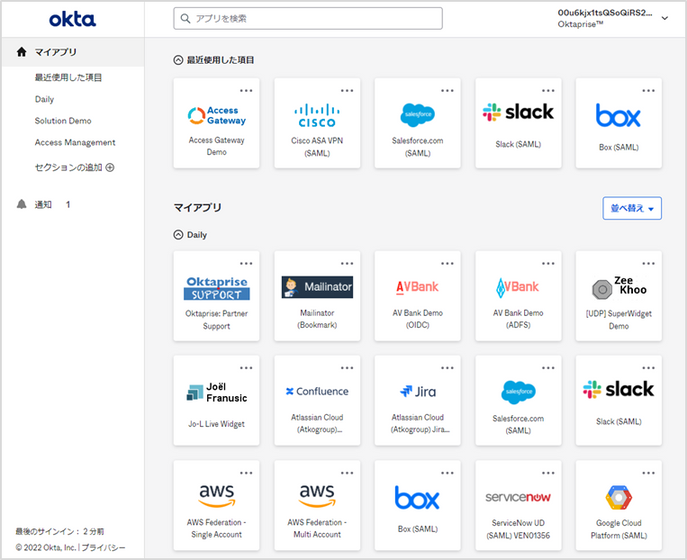This screenshot has height=560, width=687.
Task: Open Google Cloud Platform (SAML) app
Action: (x=619, y=505)
